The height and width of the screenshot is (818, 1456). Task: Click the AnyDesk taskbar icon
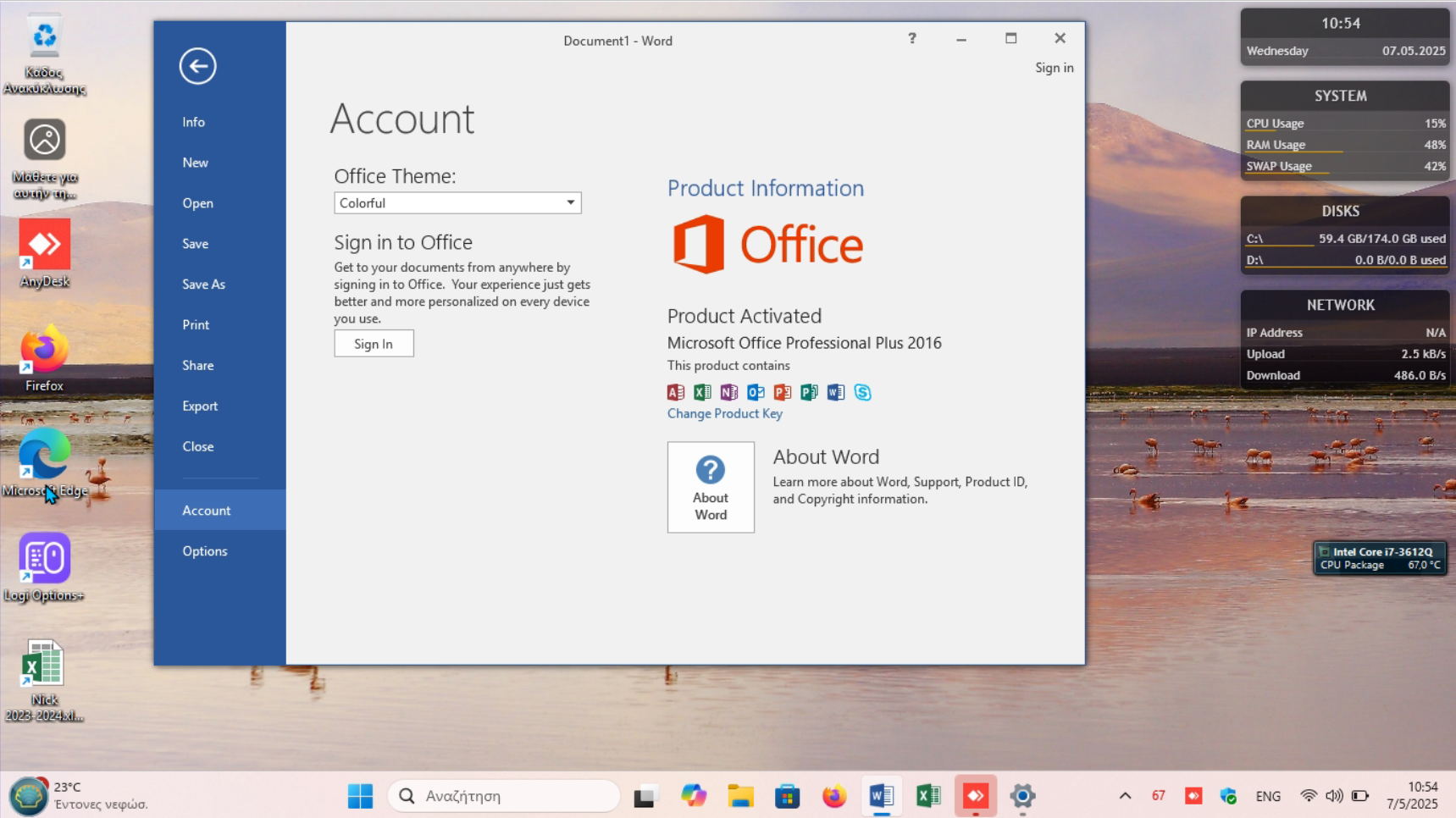tap(976, 796)
